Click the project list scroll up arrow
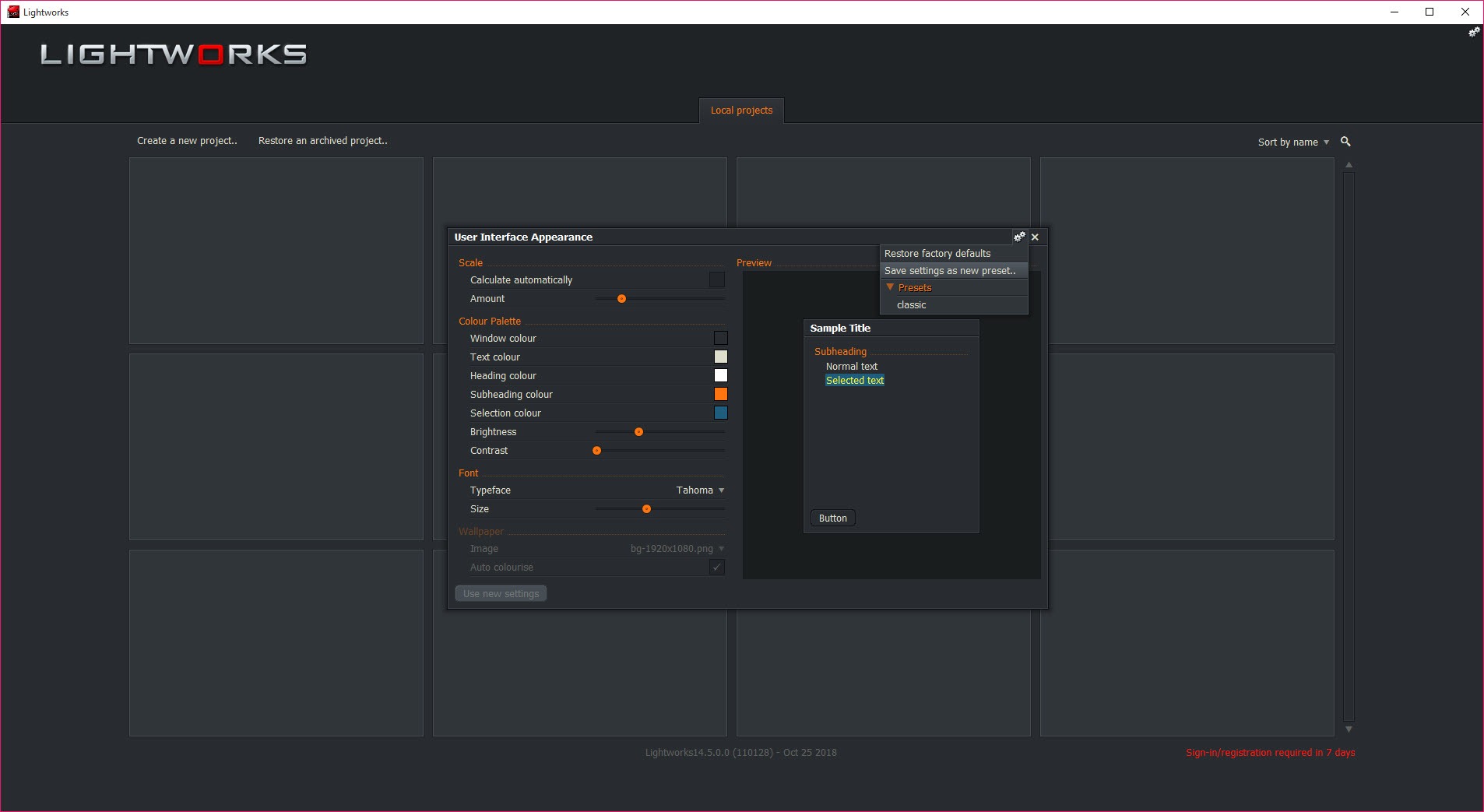This screenshot has height=812, width=1484. [x=1349, y=165]
